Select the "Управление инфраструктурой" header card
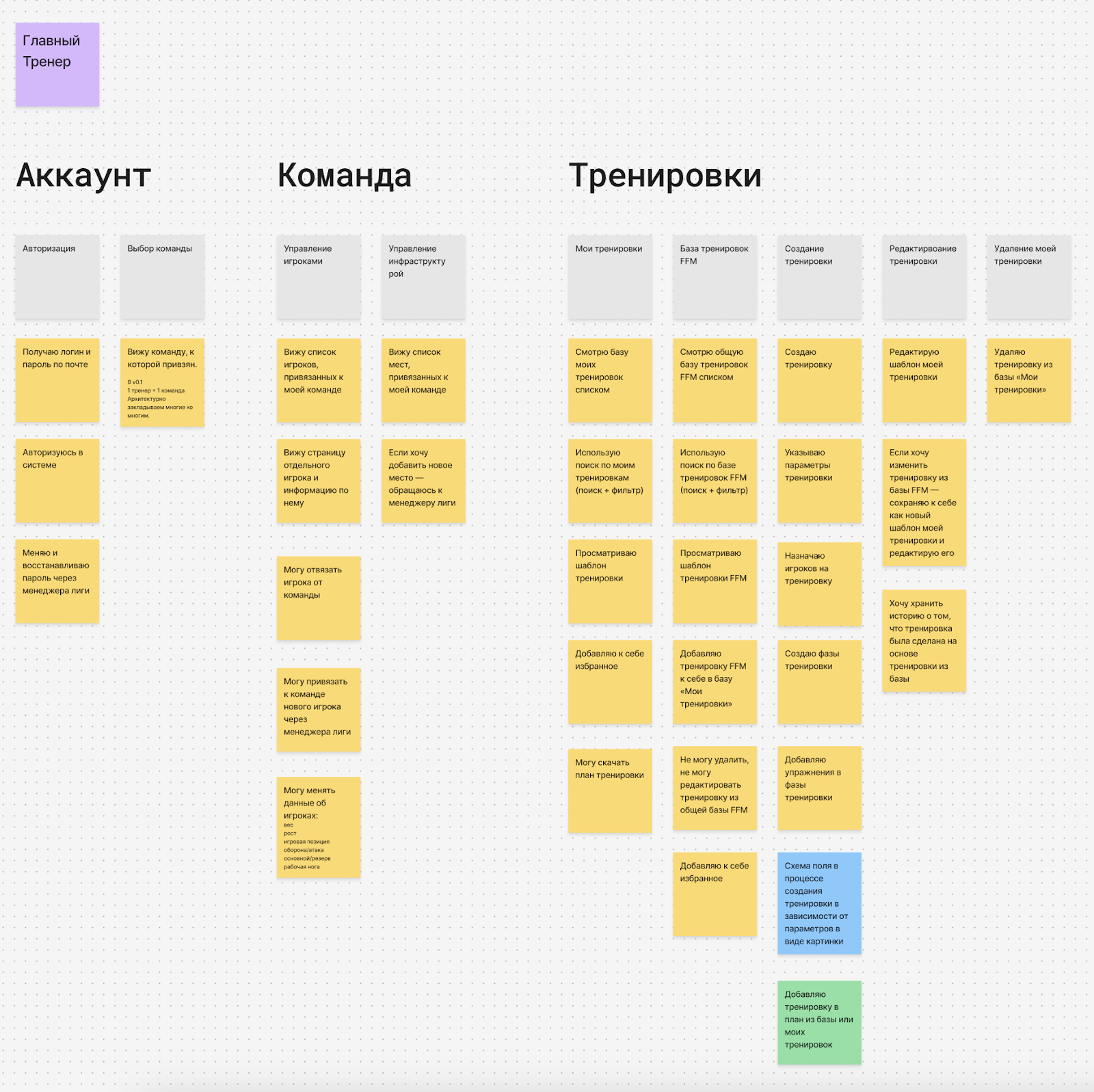Image resolution: width=1094 pixels, height=1092 pixels. tap(423, 279)
